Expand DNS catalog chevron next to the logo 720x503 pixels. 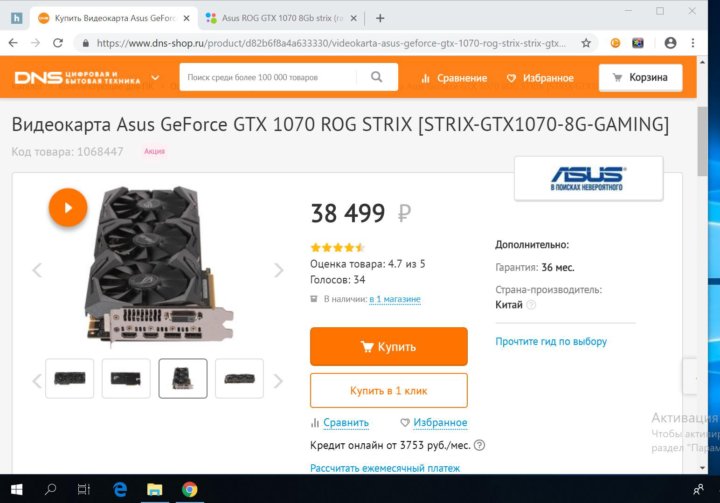point(155,78)
